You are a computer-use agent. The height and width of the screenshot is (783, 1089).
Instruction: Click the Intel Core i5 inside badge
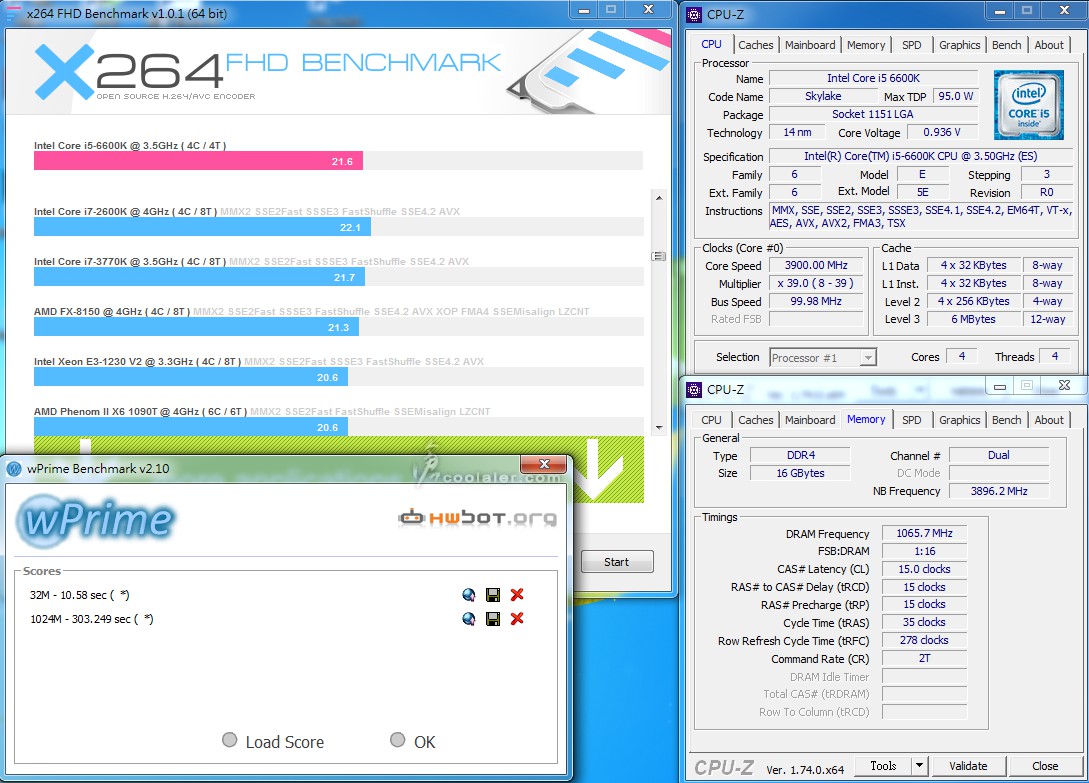point(1029,105)
